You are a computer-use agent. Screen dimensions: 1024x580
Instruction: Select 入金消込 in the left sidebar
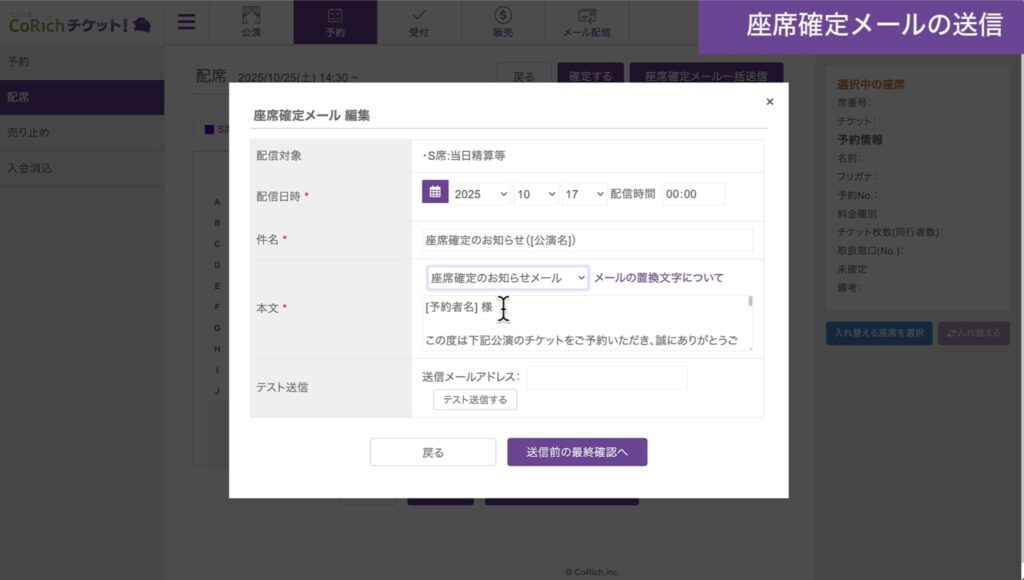pyautogui.click(x=29, y=168)
